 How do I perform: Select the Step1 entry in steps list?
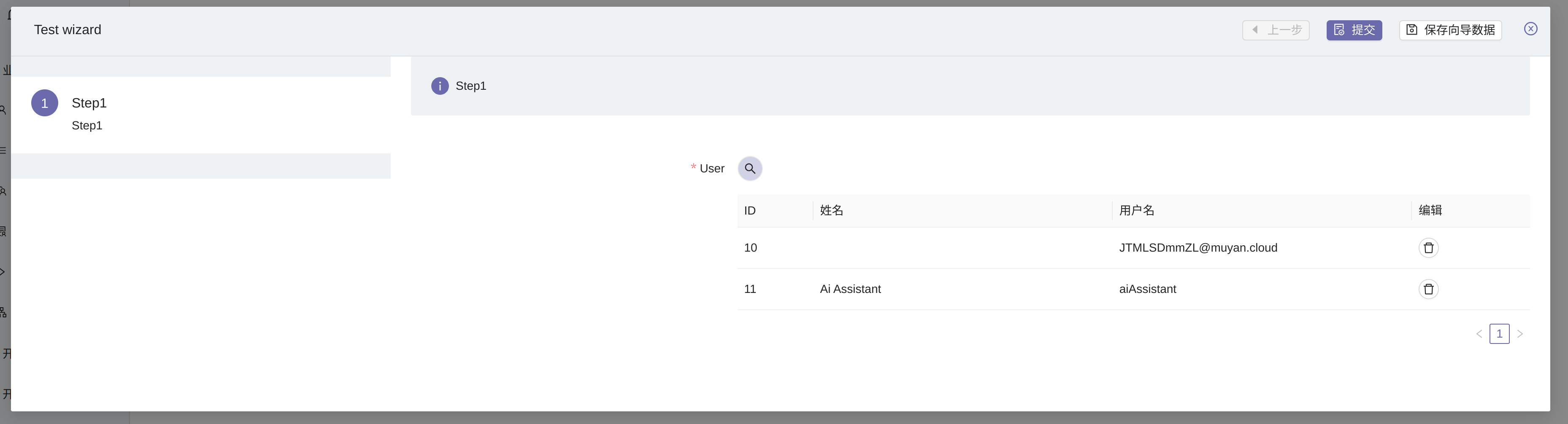point(89,103)
